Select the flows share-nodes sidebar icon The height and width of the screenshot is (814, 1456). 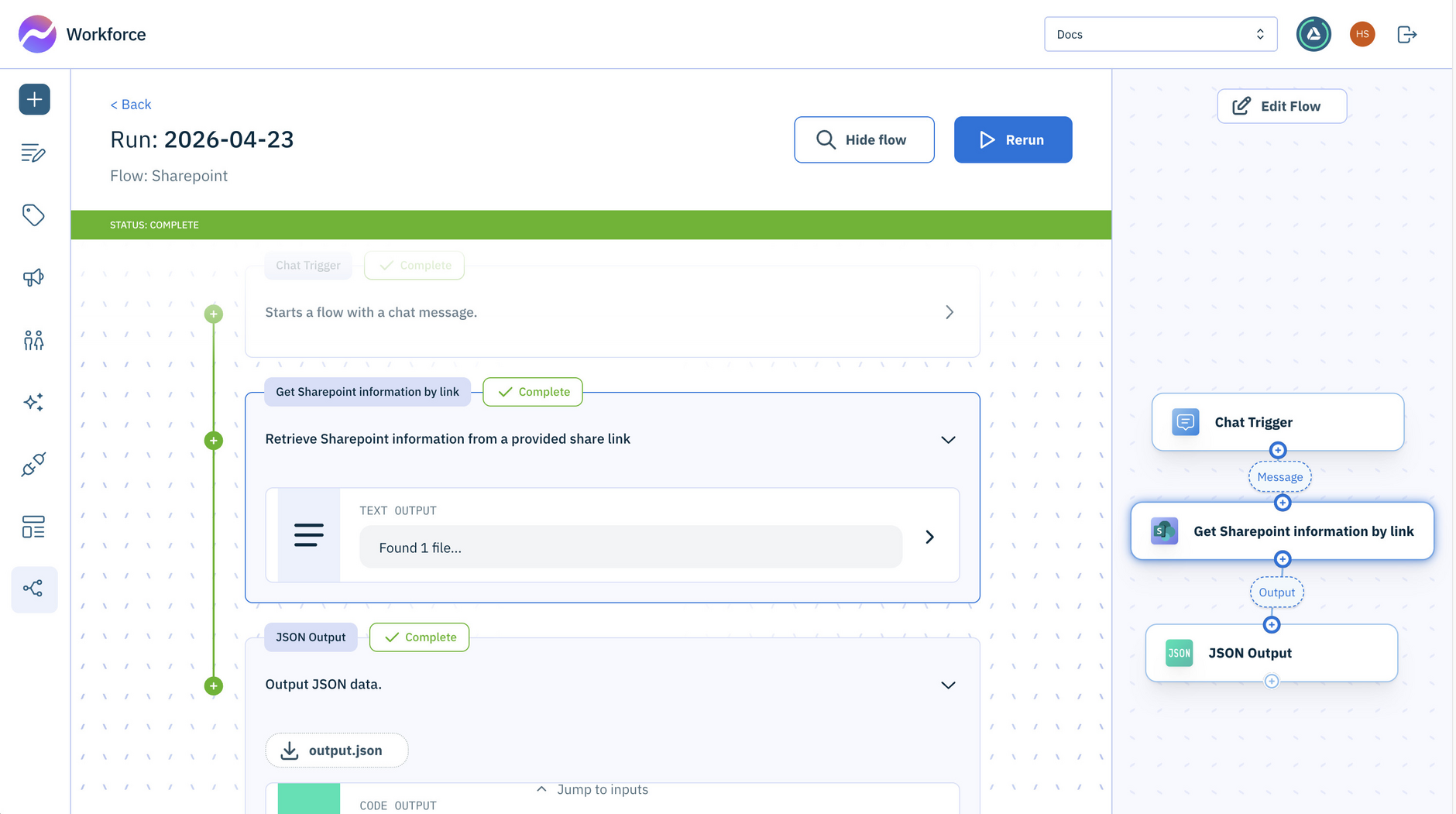33,589
